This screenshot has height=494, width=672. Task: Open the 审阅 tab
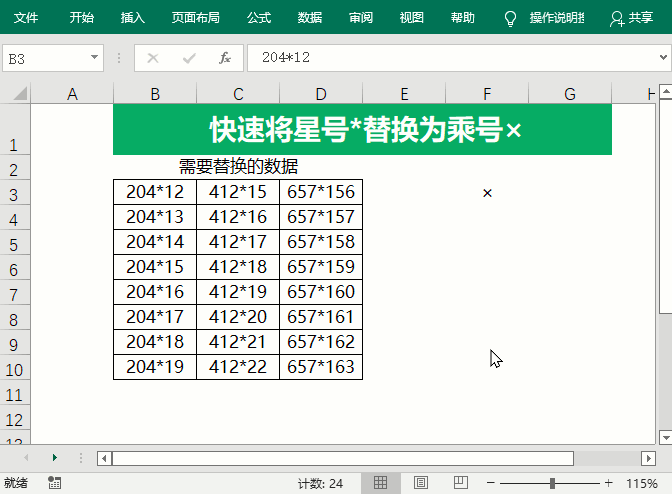361,18
